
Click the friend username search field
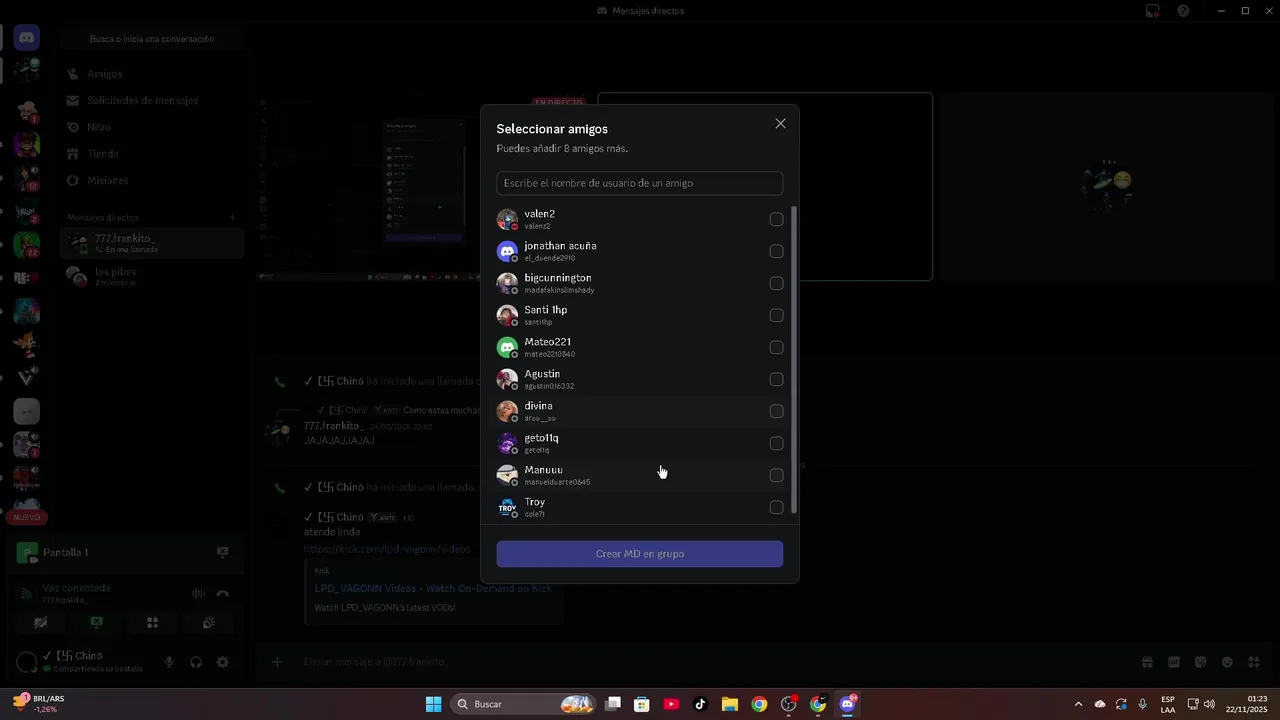point(639,183)
